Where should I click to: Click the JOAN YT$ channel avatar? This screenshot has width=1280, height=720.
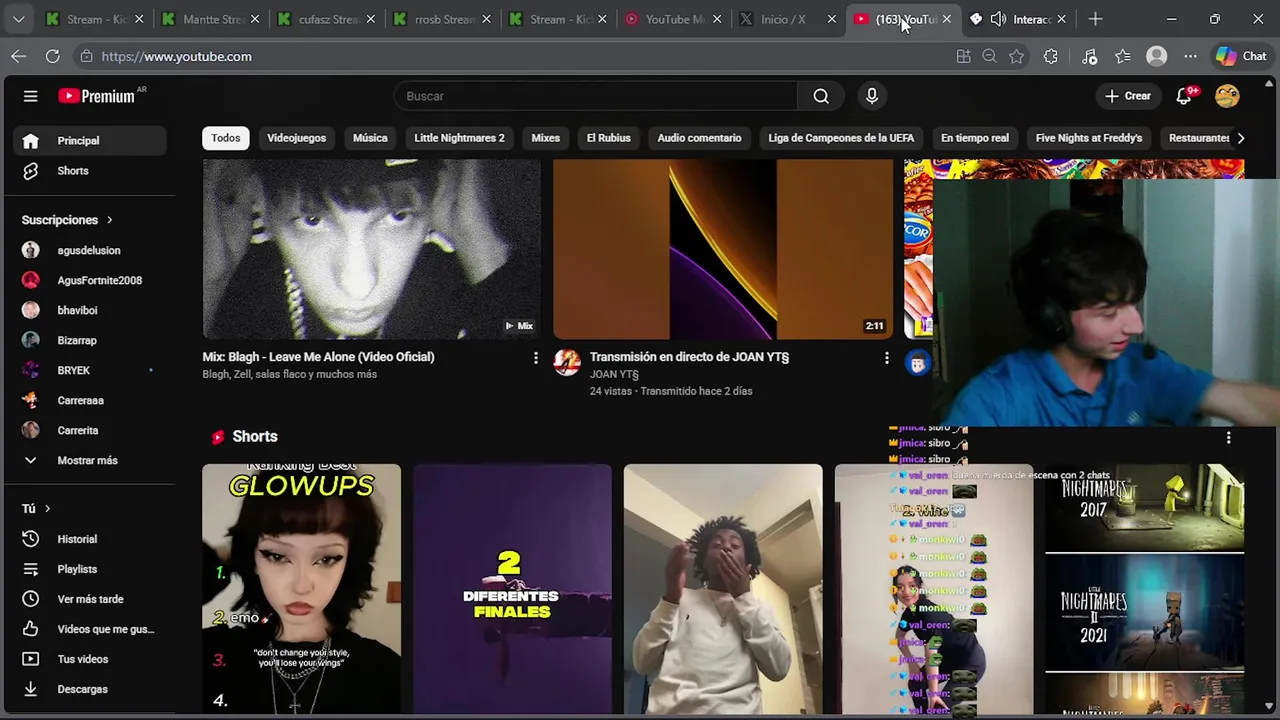[567, 362]
